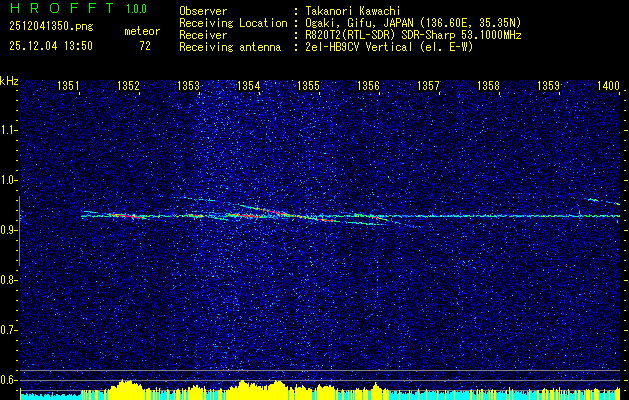The height and width of the screenshot is (400, 629).
Task: Click the date stamp 25.12.04 13:50
Action: tap(51, 46)
